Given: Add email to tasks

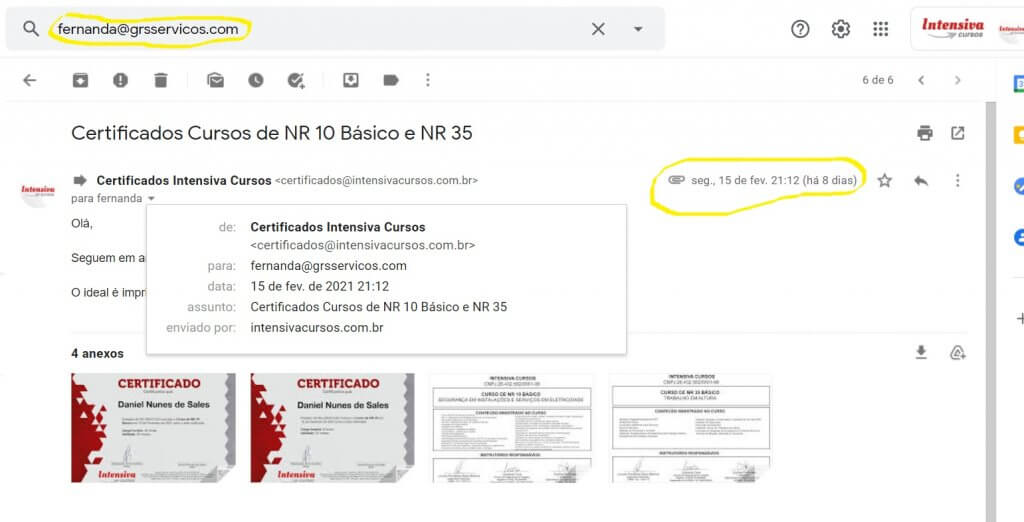Looking at the screenshot, I should click(296, 81).
